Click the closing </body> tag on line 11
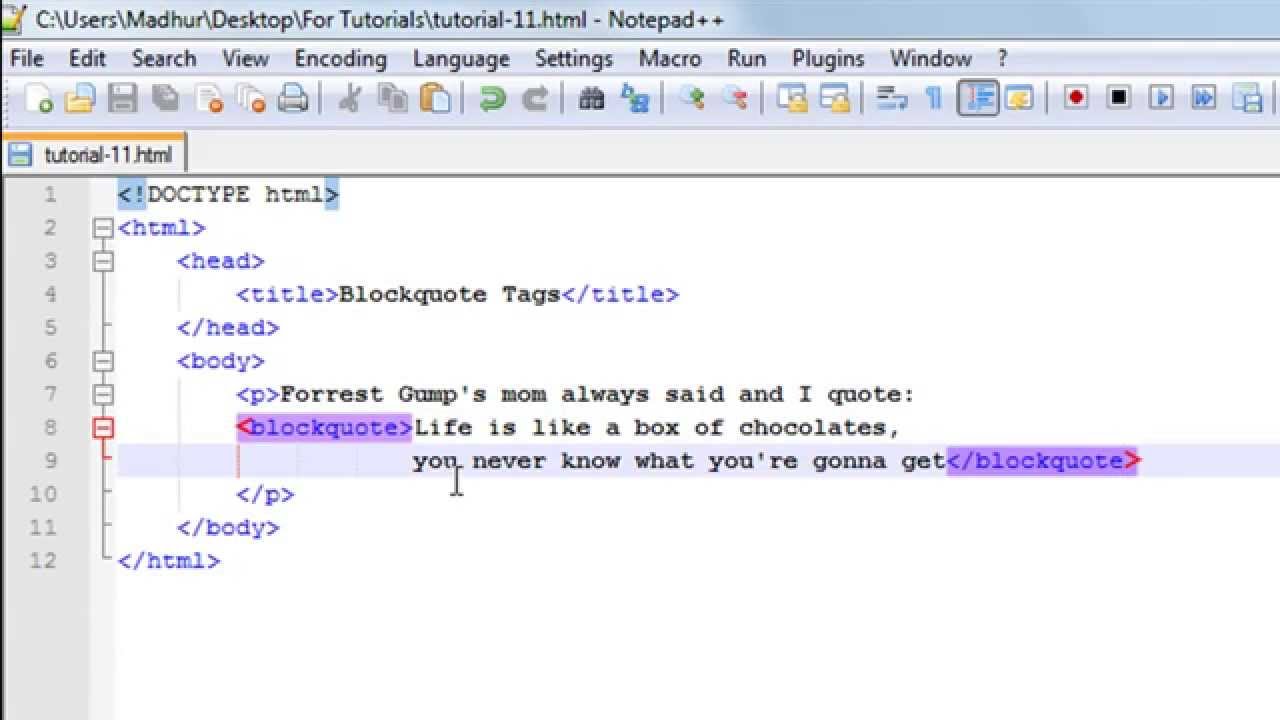Image resolution: width=1280 pixels, height=720 pixels. [x=228, y=527]
